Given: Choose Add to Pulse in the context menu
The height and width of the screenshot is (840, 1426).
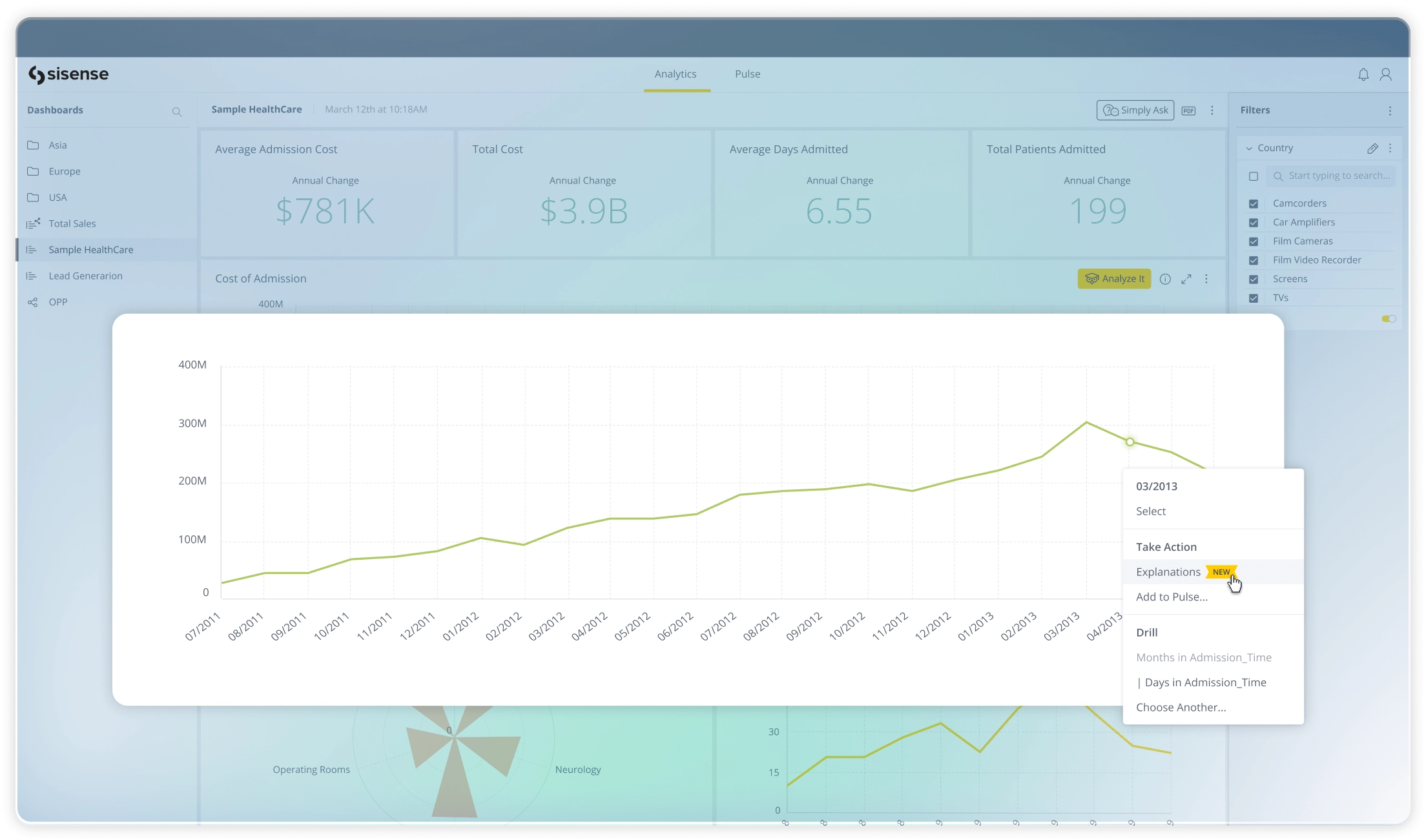Looking at the screenshot, I should click(x=1172, y=597).
